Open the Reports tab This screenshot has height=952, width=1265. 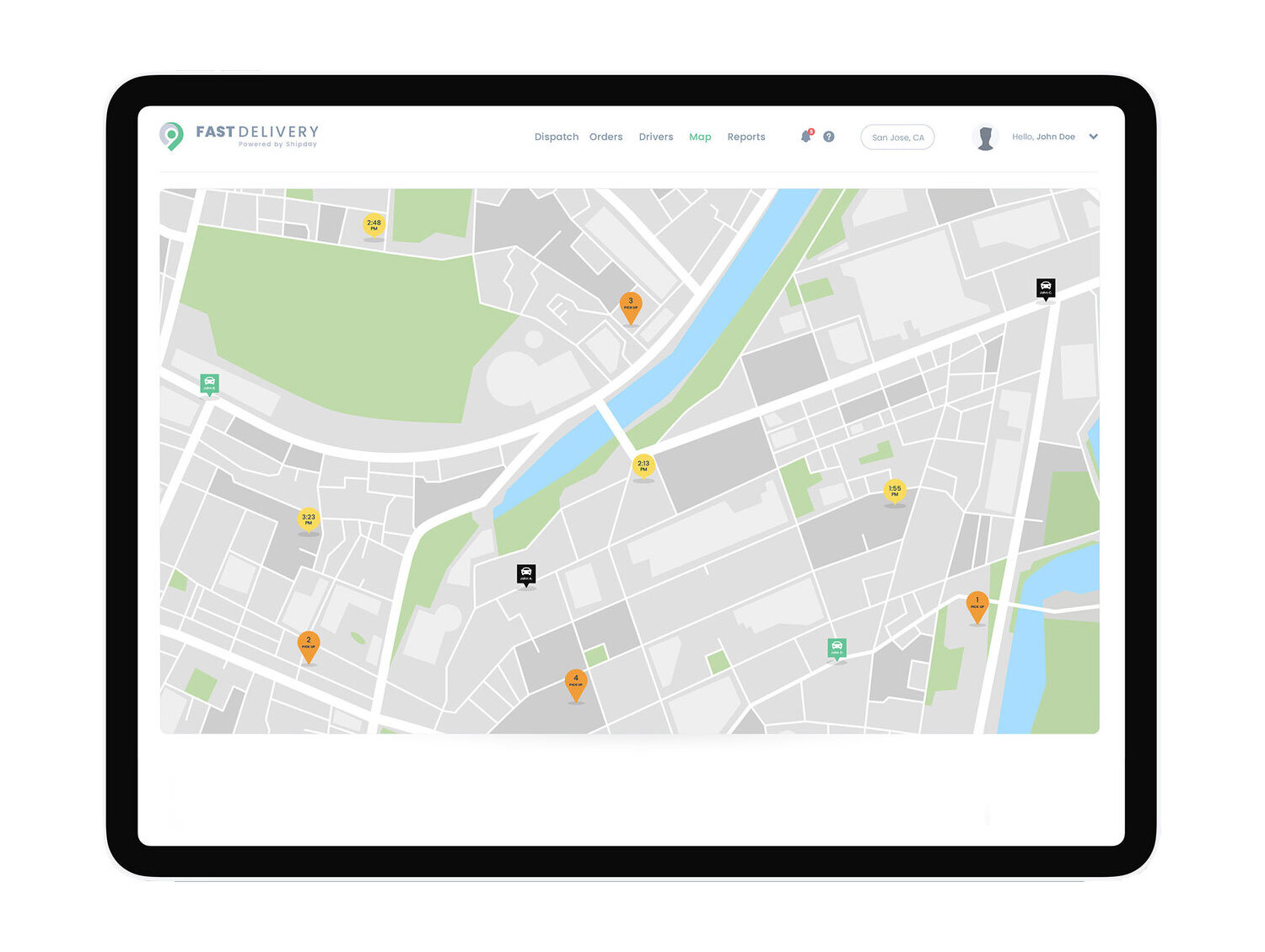click(x=746, y=137)
